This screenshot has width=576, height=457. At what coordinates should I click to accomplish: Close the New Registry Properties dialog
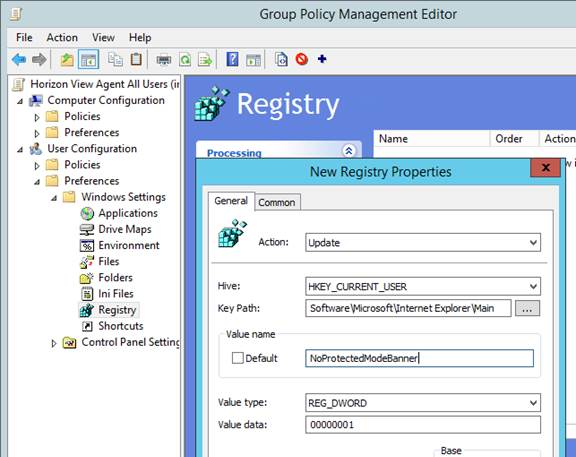[x=546, y=168]
